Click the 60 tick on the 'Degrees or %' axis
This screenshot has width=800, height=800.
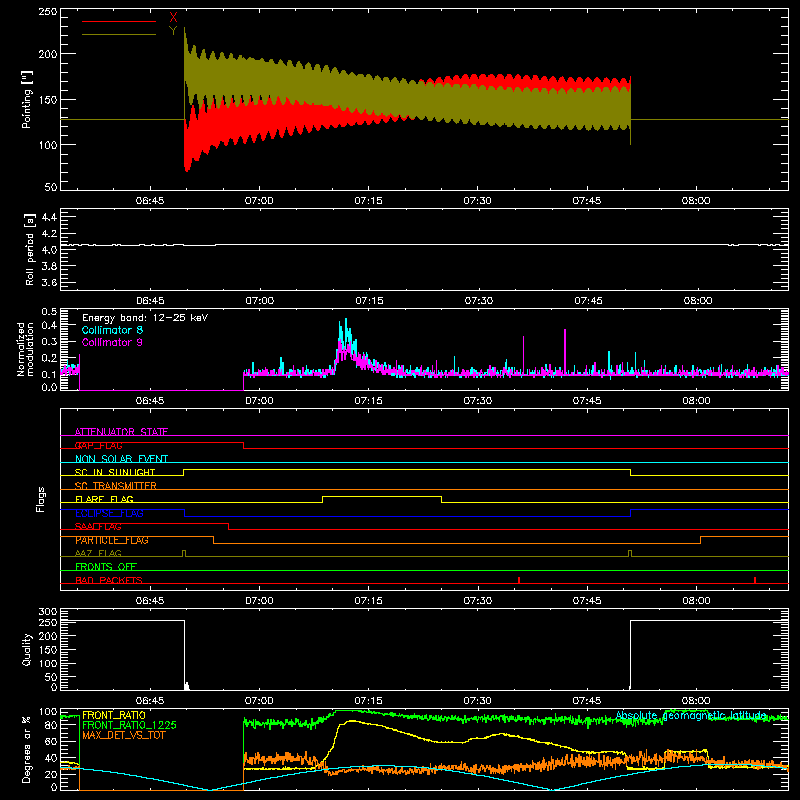coord(51,741)
